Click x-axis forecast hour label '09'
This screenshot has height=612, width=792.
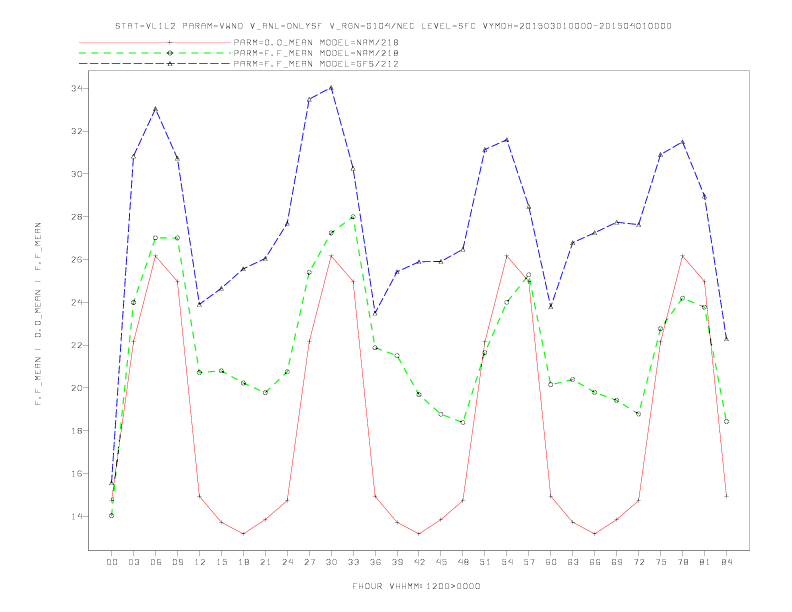(x=177, y=562)
